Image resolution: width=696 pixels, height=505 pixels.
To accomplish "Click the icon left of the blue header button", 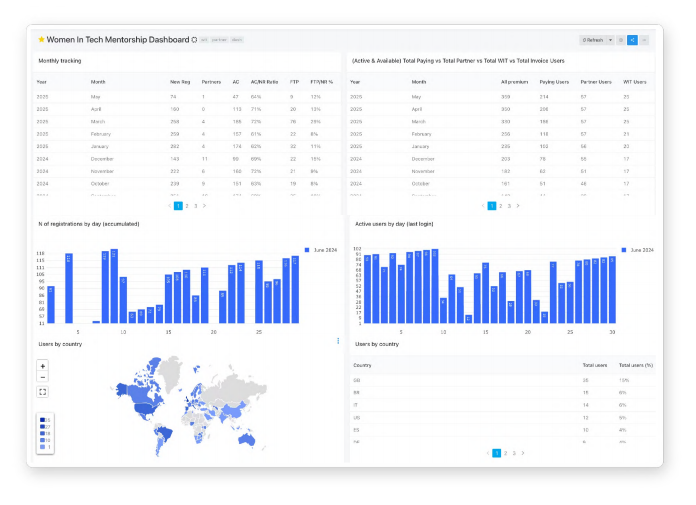I will click(x=620, y=40).
